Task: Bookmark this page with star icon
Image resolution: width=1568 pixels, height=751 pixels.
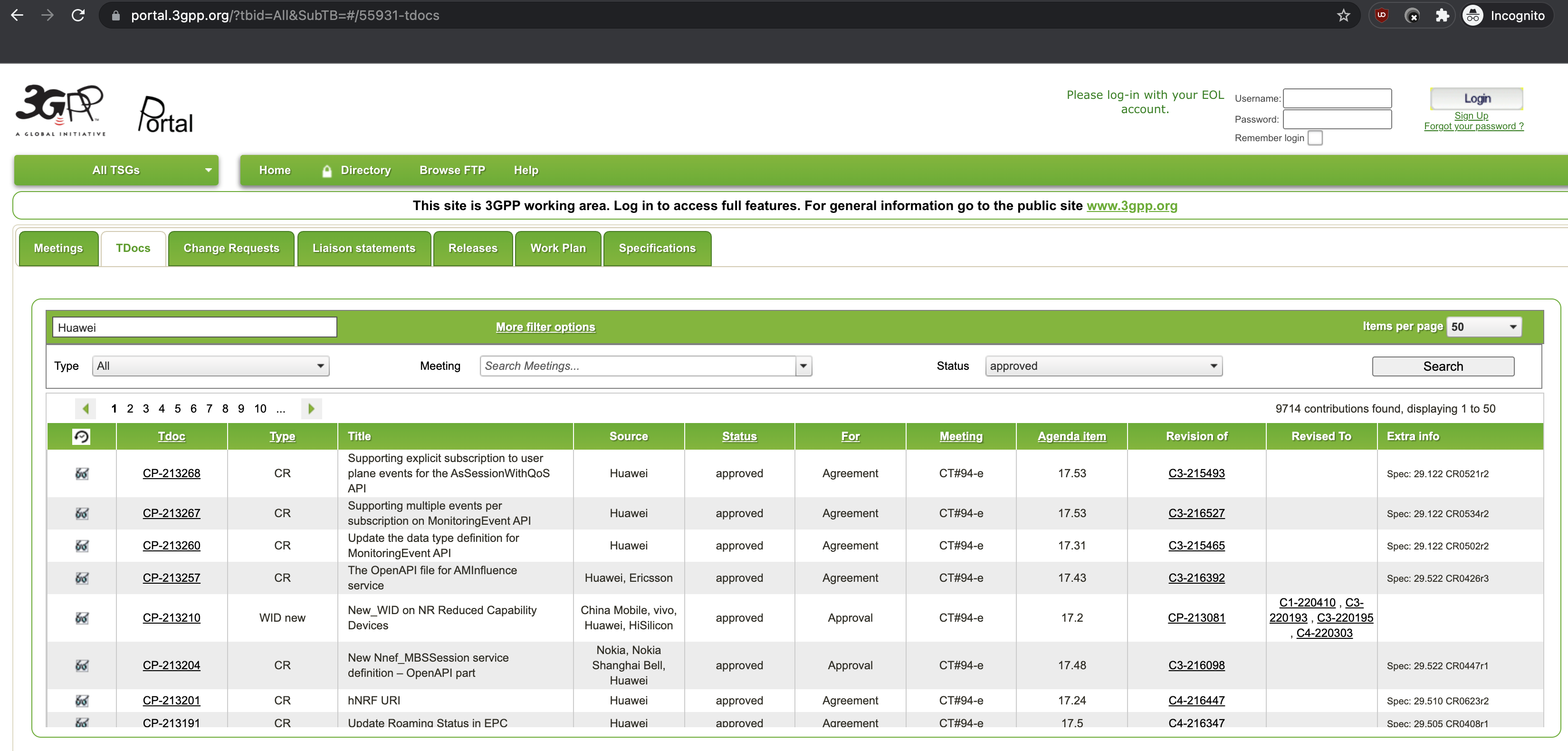Action: pyautogui.click(x=1343, y=16)
